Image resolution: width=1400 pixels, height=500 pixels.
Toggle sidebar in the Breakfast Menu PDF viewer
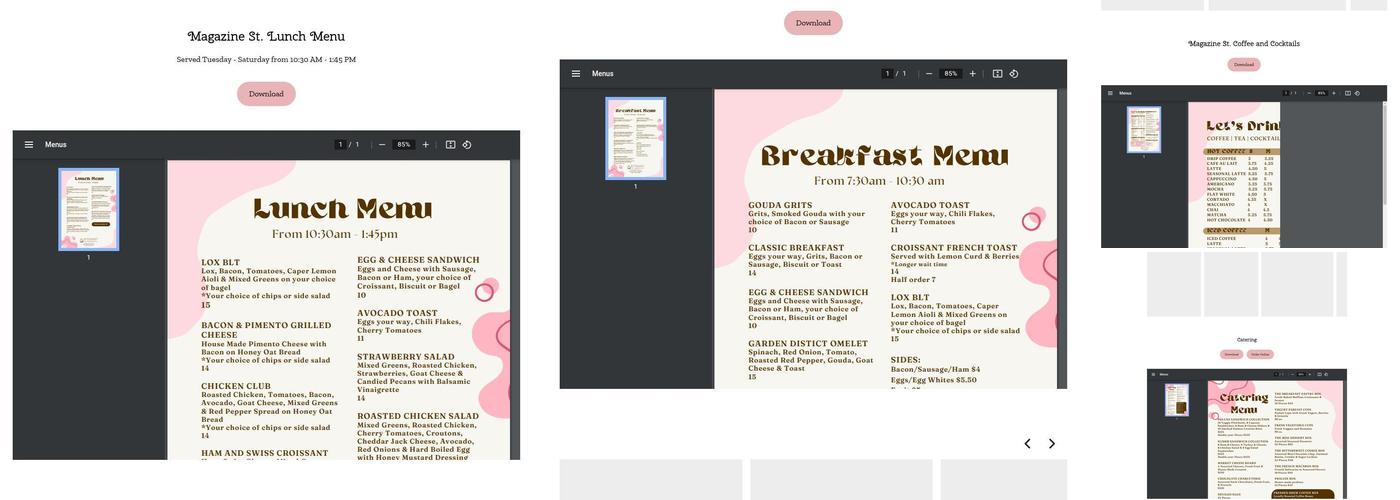pos(576,73)
